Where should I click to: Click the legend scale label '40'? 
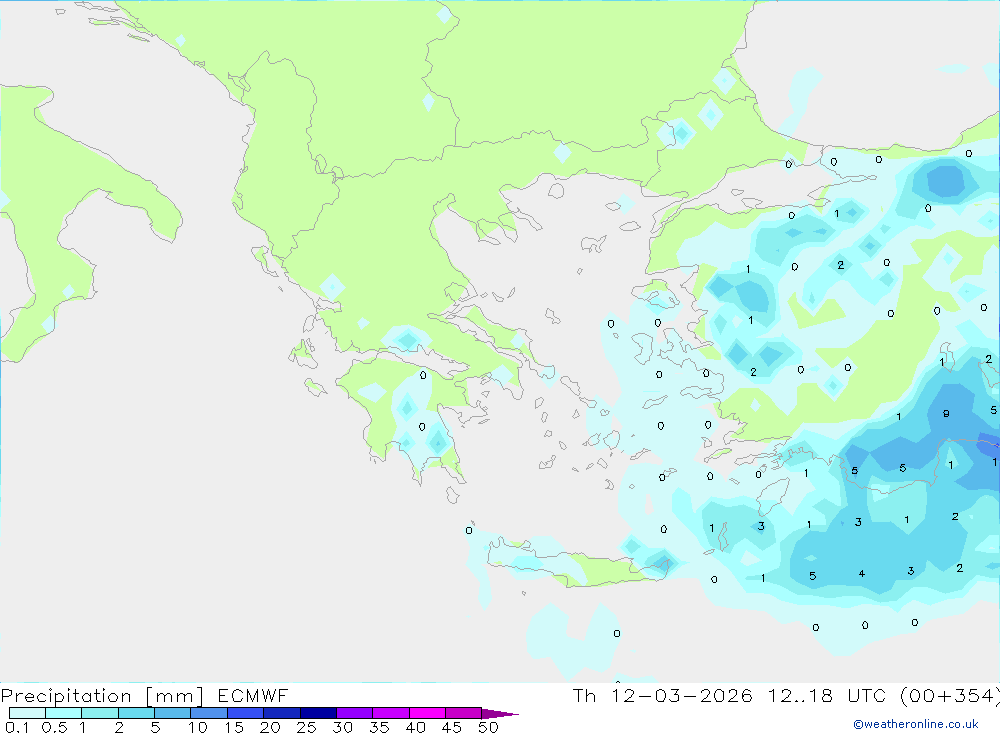click(415, 727)
